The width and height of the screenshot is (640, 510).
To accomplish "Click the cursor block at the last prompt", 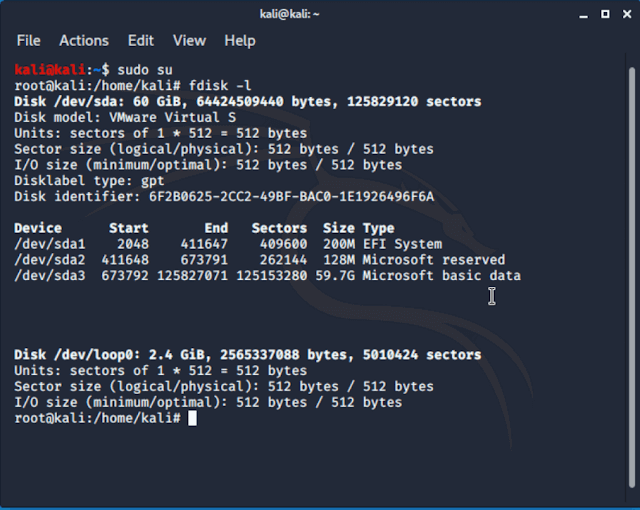I will tap(192, 418).
